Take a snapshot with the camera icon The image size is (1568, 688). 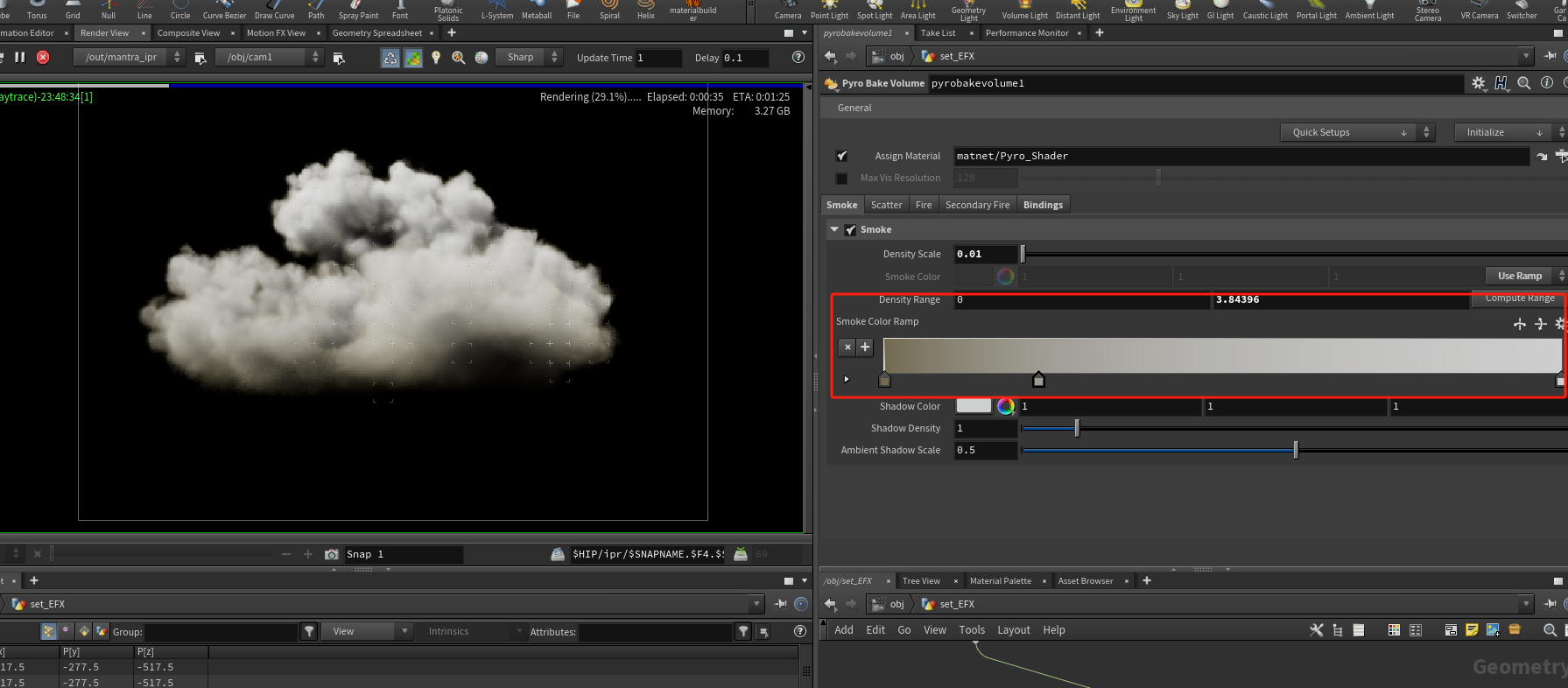click(x=332, y=554)
